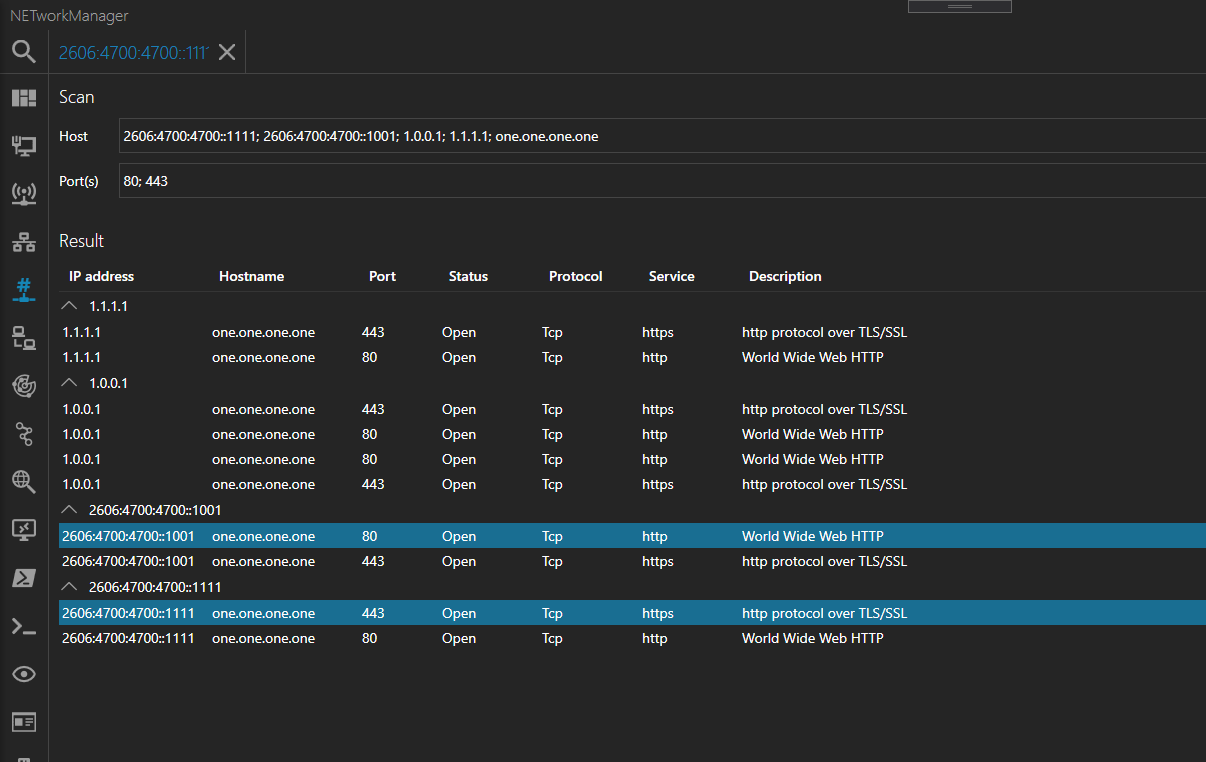Close the 2606:4700:4700::111 tab

(227, 52)
